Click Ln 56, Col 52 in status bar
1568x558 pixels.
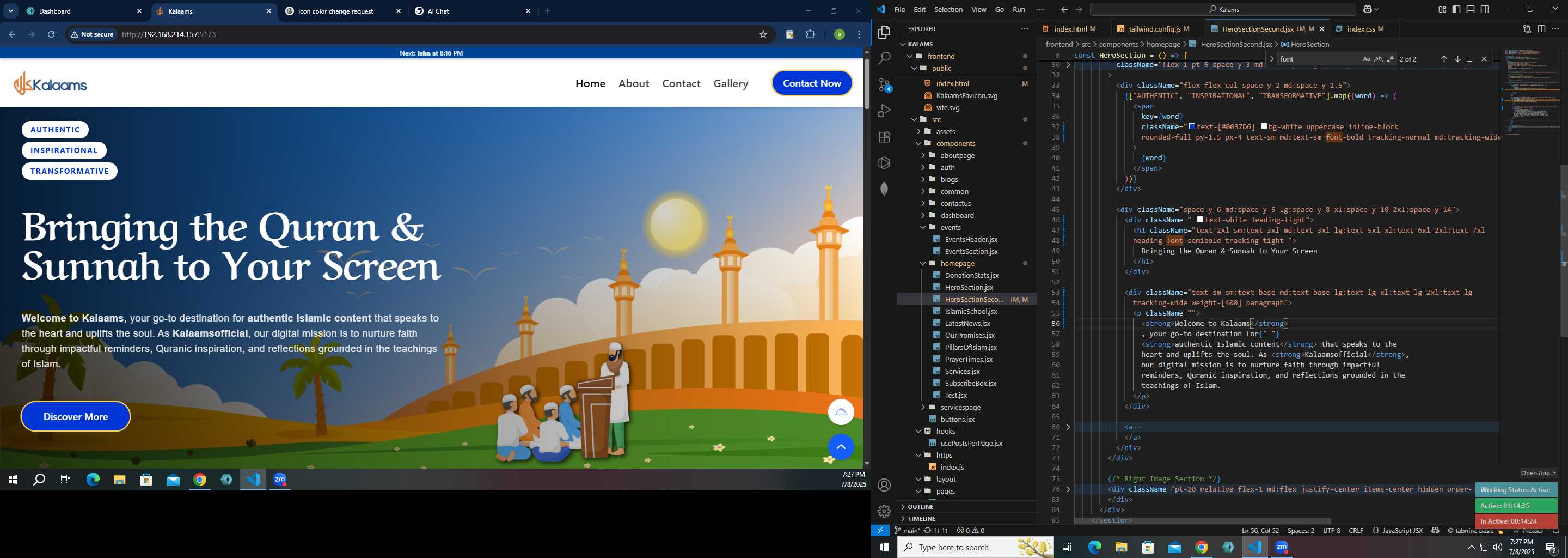coord(1259,531)
